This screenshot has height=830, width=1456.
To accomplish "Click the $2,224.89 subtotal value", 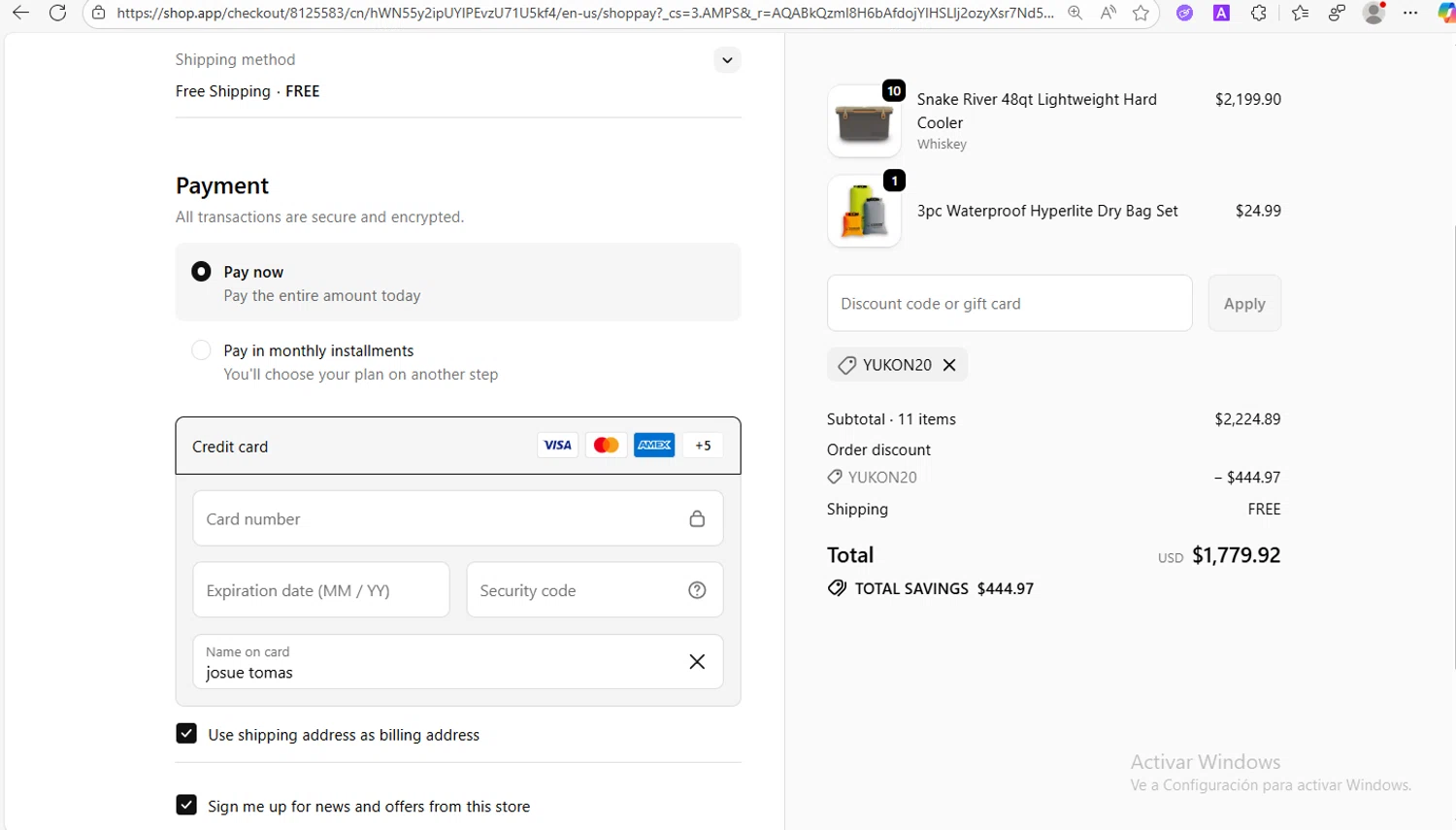I will (x=1247, y=419).
